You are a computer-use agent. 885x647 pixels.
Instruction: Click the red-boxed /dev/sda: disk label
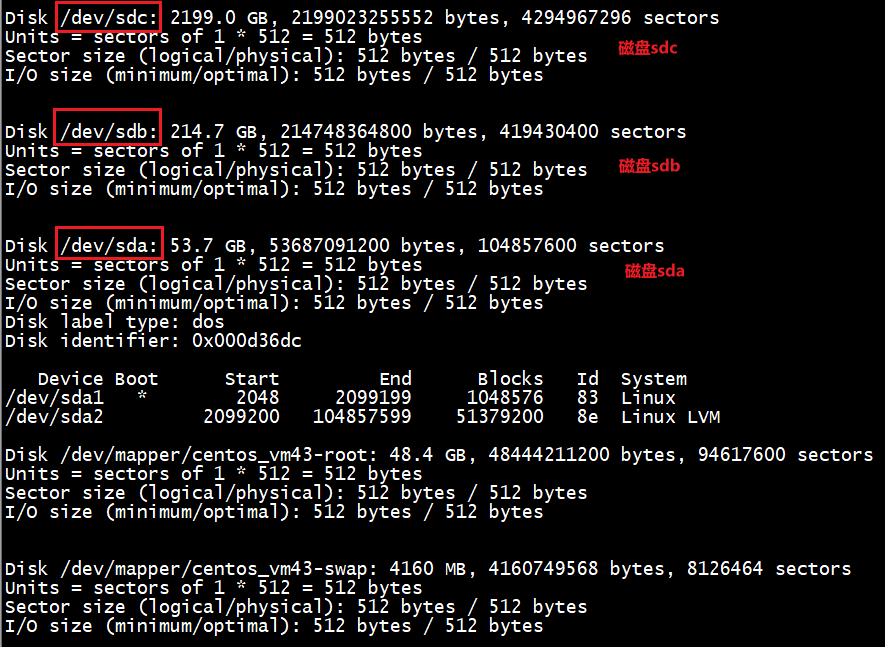(108, 246)
